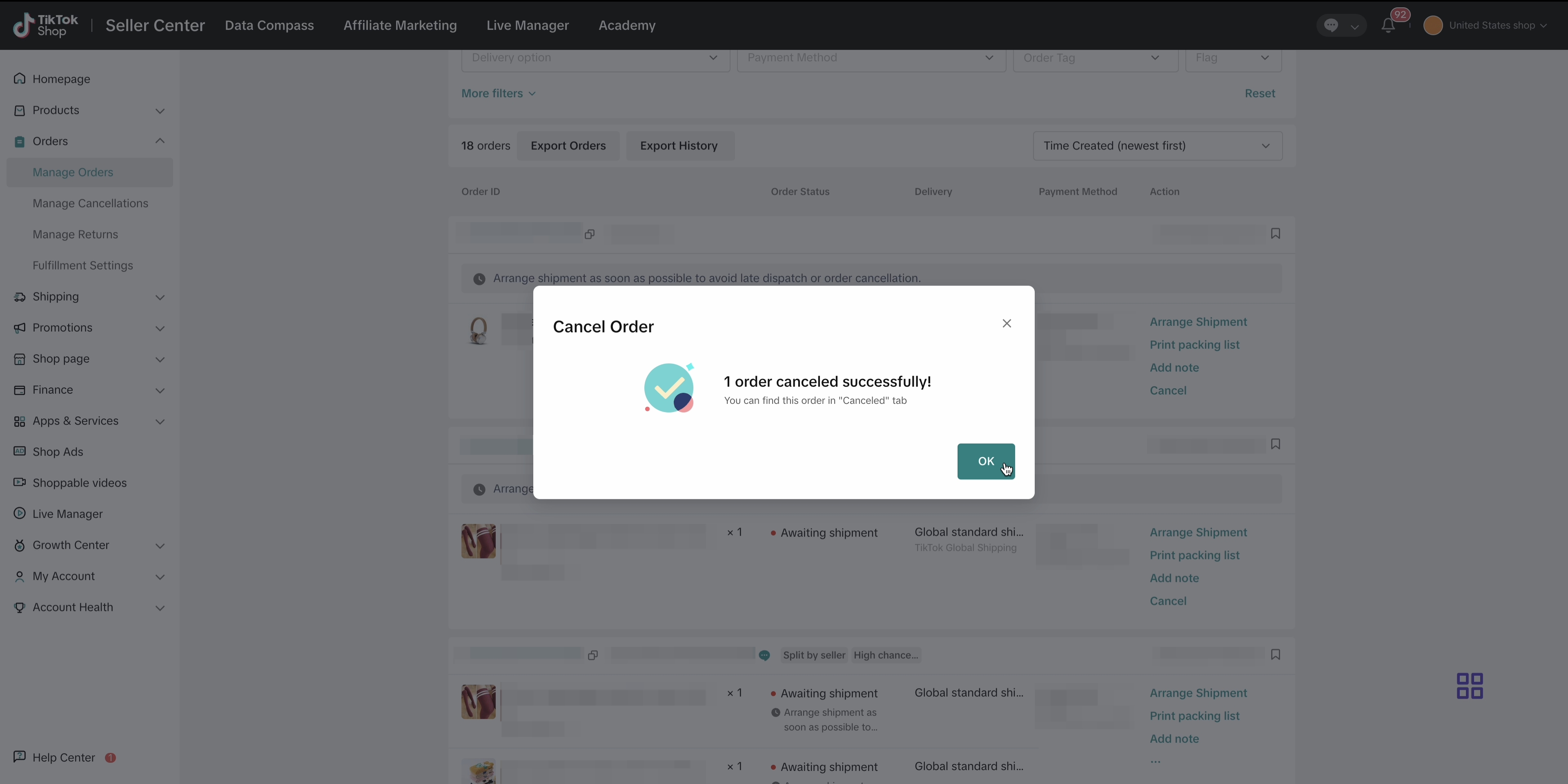Toggle bookmark on the split-by-seller order
This screenshot has width=1568, height=784.
pos(1275,654)
